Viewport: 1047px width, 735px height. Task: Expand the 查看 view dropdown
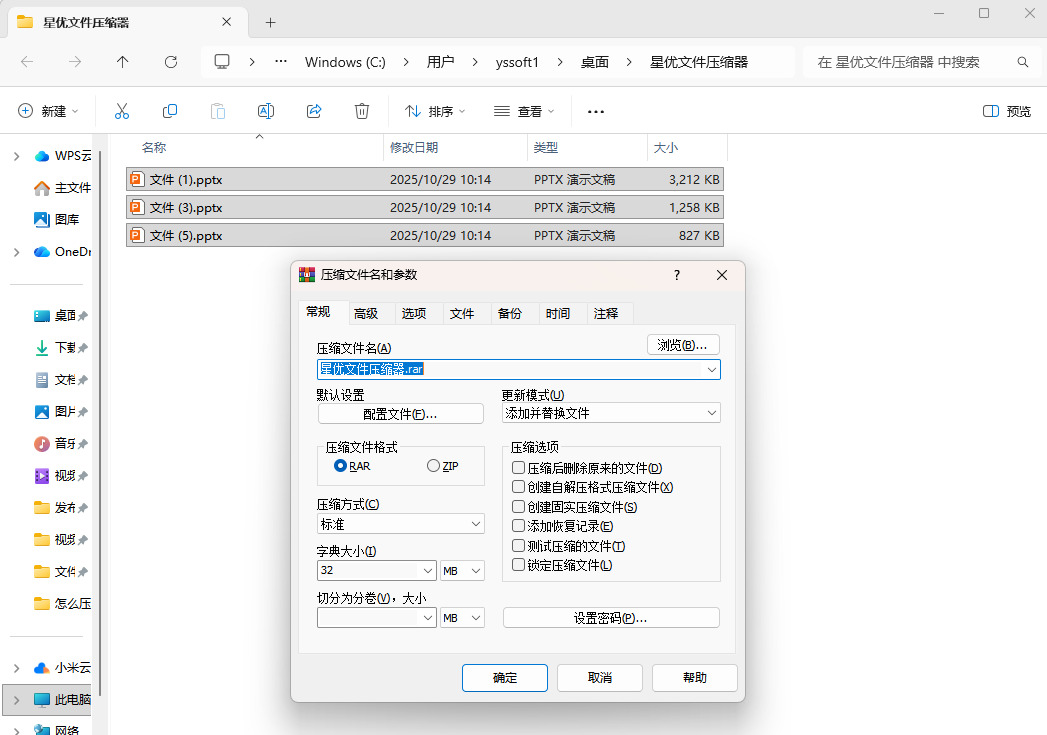point(551,111)
